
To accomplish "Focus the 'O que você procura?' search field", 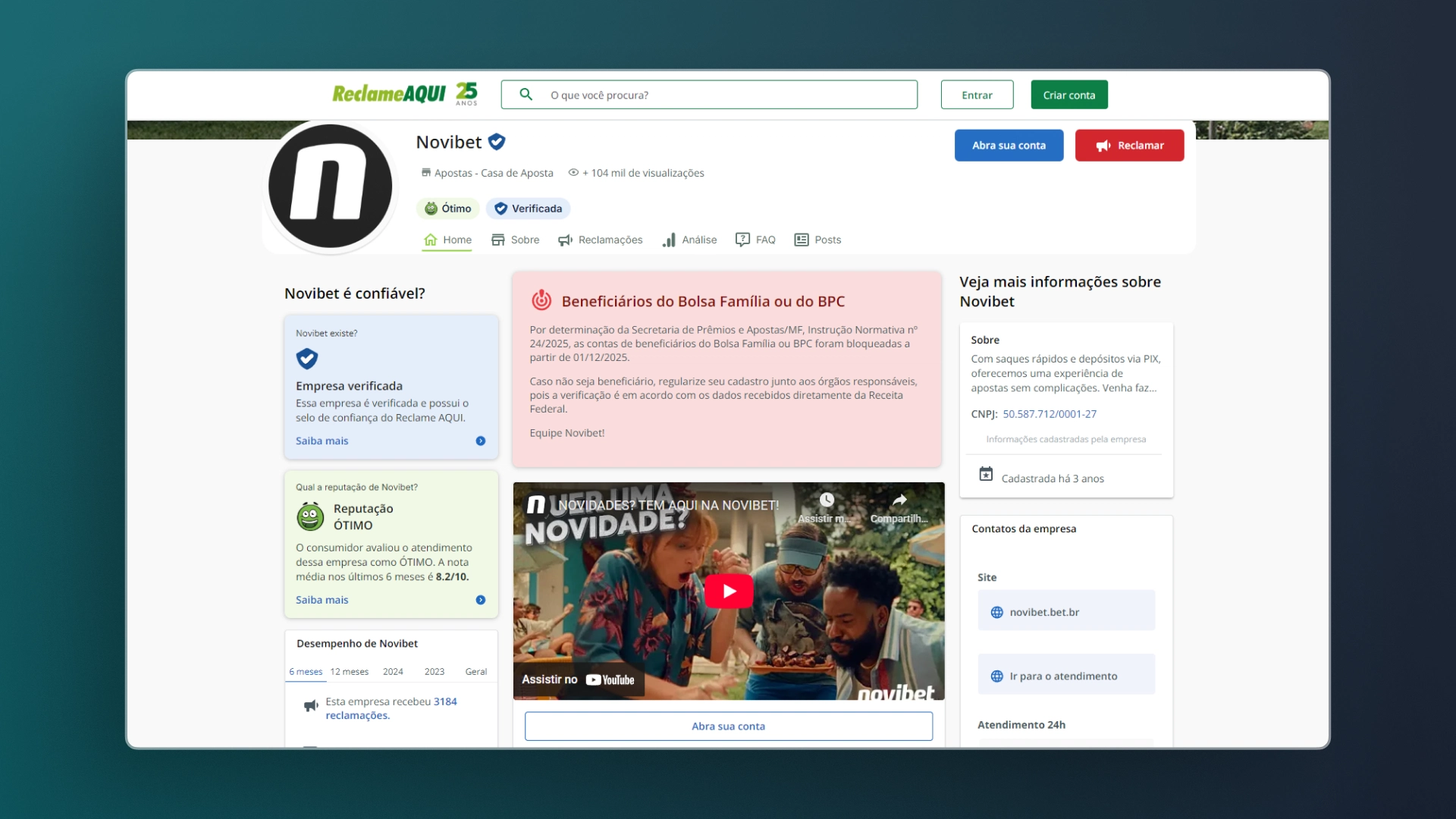I will point(709,95).
